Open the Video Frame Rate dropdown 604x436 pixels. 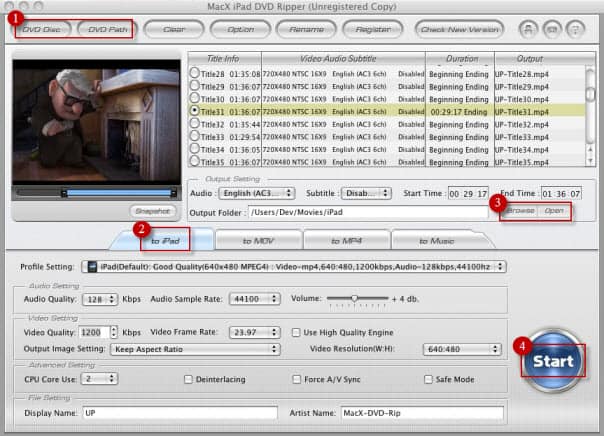[254, 332]
